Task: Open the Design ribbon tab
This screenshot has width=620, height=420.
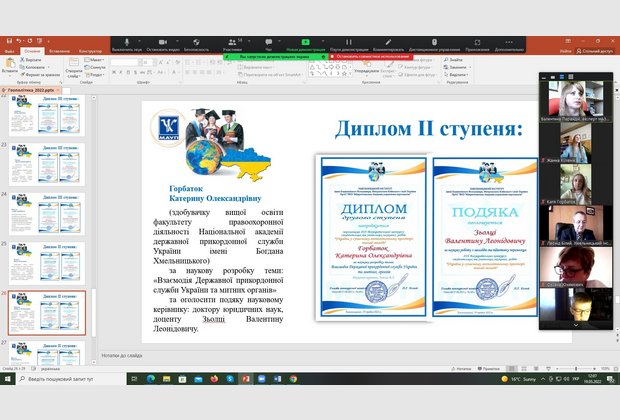Action: [91, 50]
